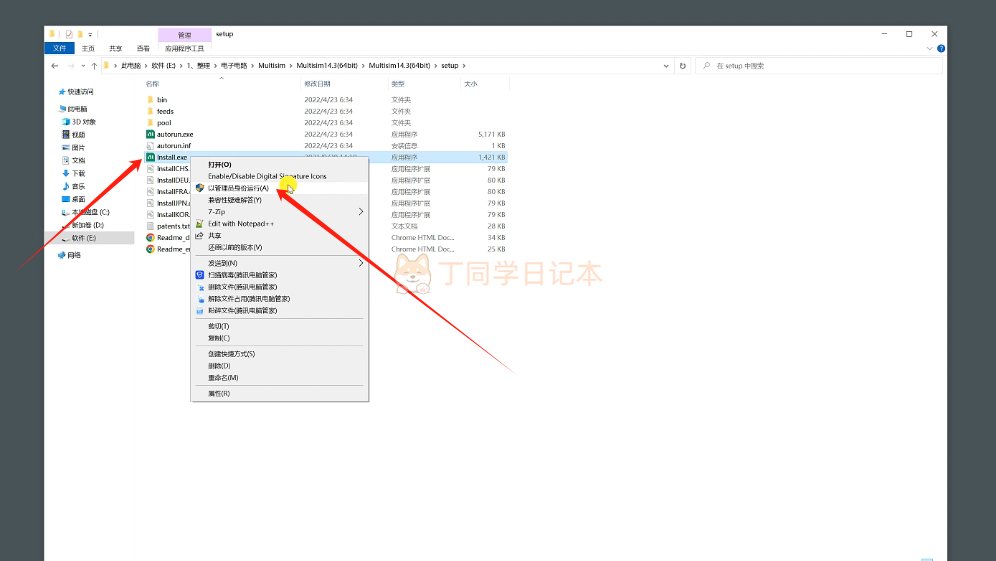
Task: Click the up-directory arrow icon
Action: coord(93,66)
